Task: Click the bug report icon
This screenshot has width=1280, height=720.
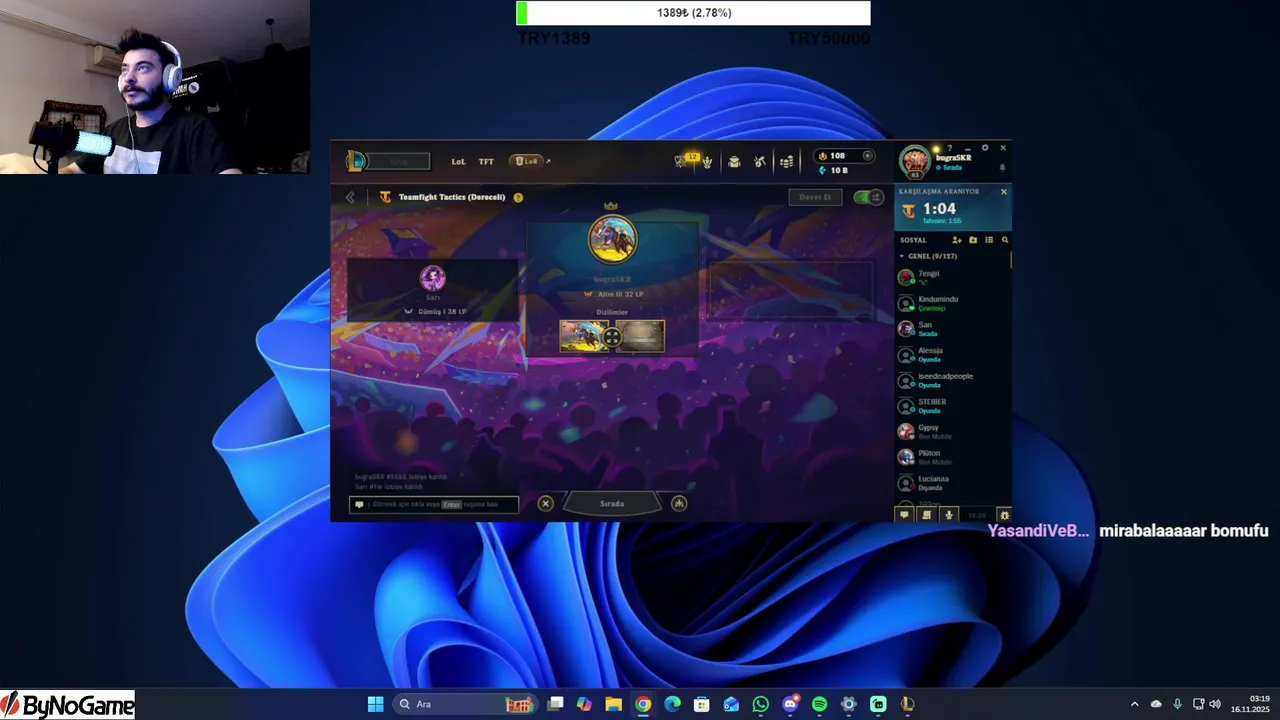Action: coord(1004,515)
